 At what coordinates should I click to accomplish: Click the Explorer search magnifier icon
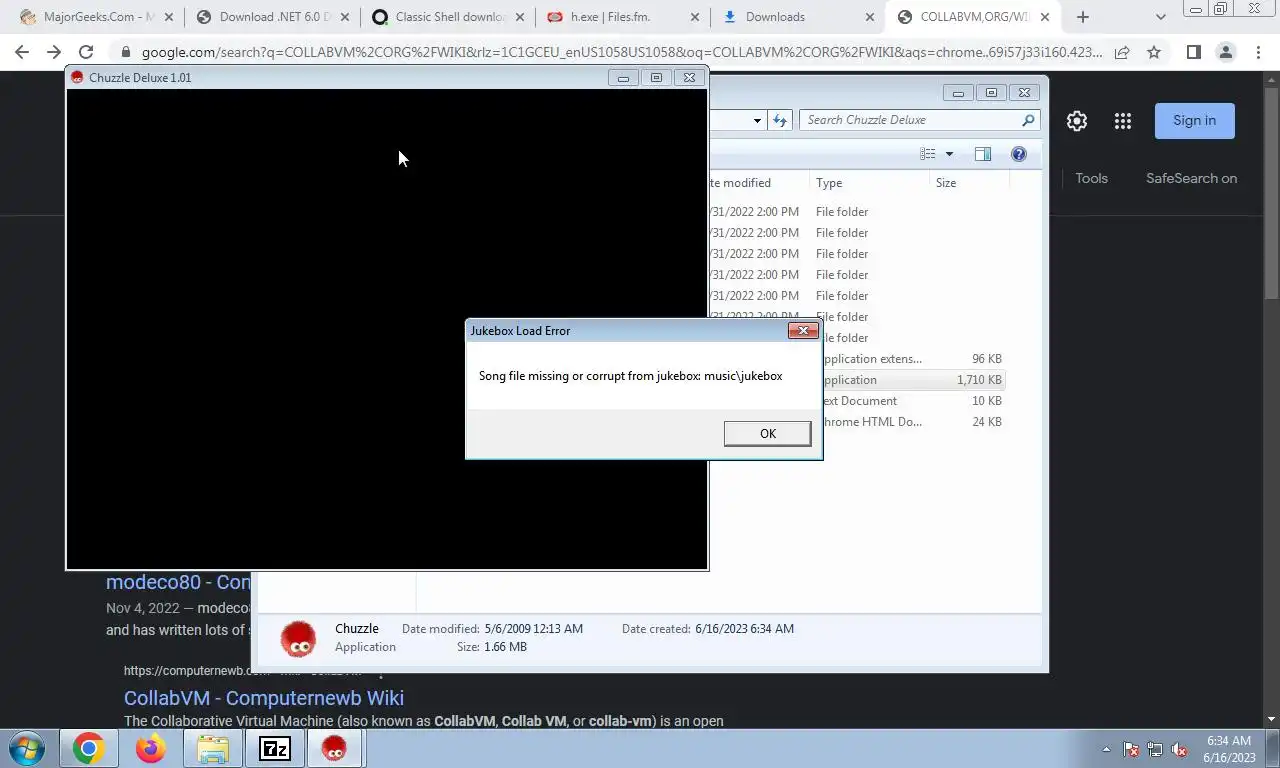coord(1028,120)
